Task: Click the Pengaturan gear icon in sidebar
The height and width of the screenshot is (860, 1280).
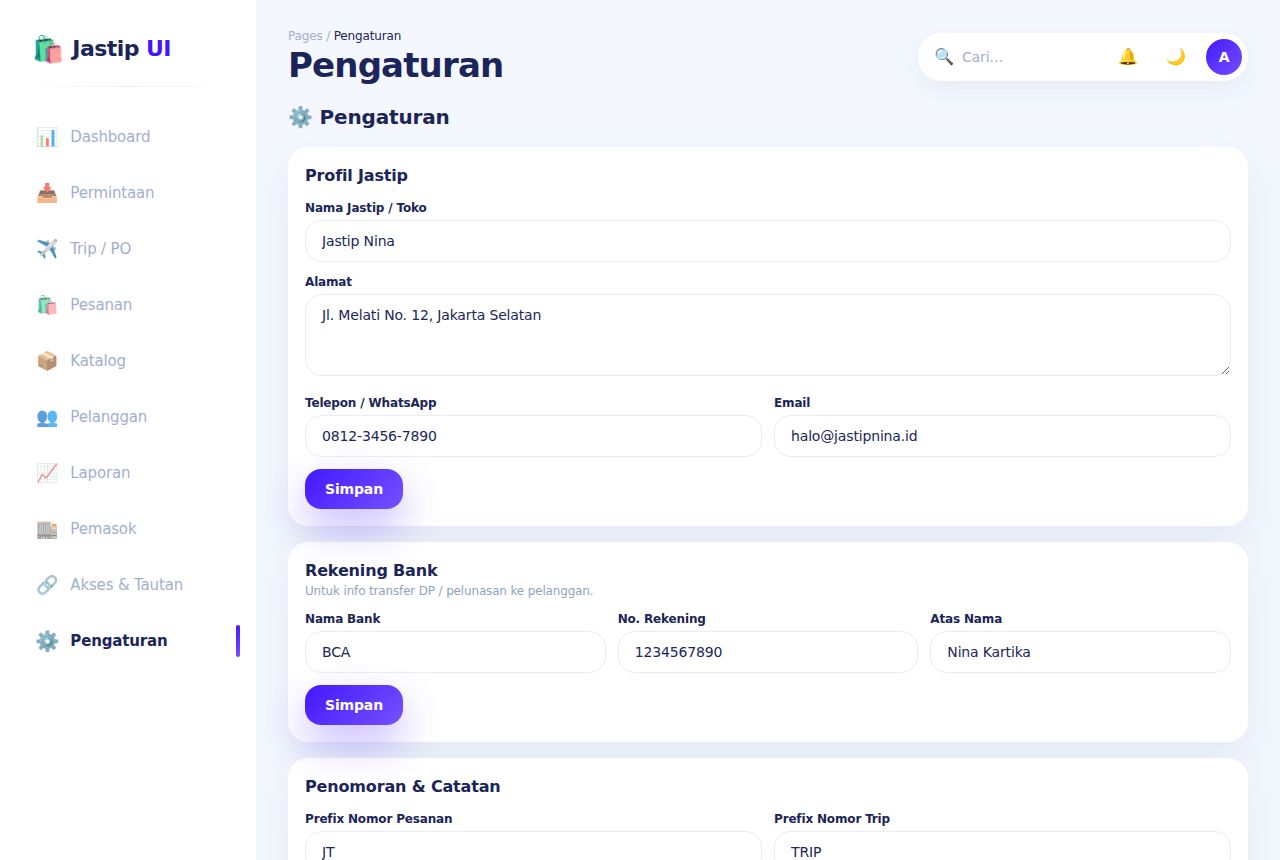Action: point(47,641)
